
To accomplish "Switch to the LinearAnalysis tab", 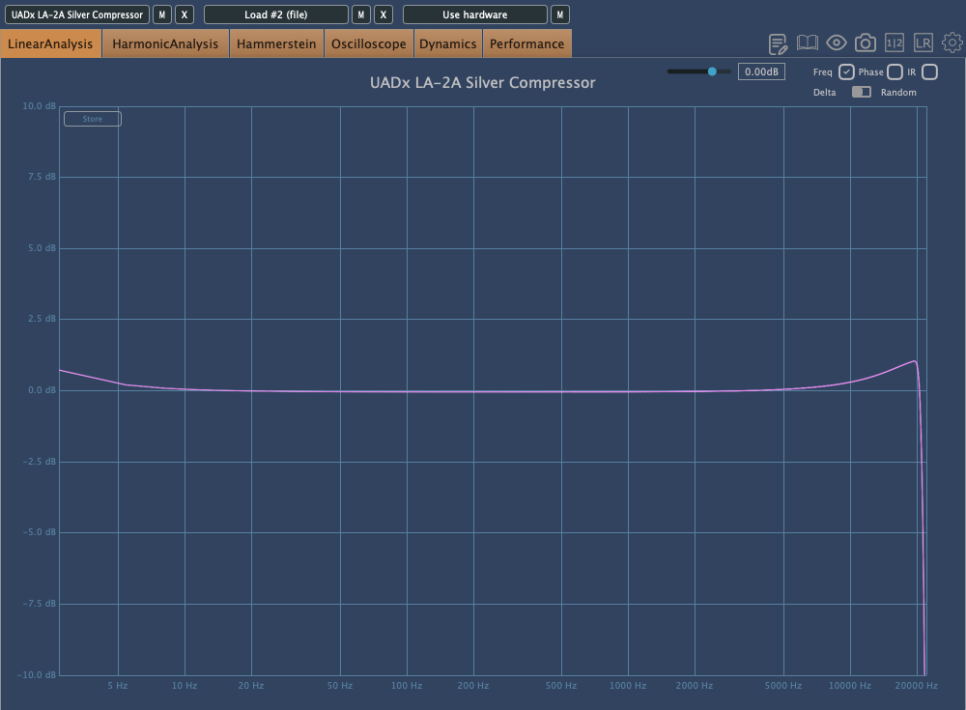I will pos(51,44).
